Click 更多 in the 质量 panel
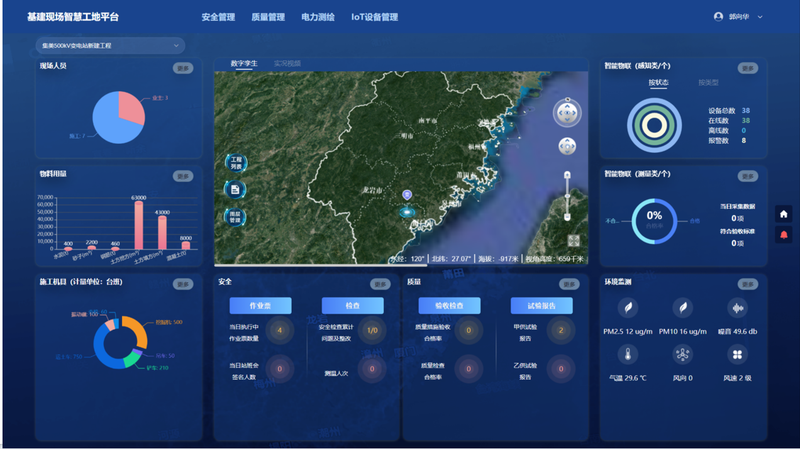Viewport: 800px width, 449px height. (x=569, y=284)
